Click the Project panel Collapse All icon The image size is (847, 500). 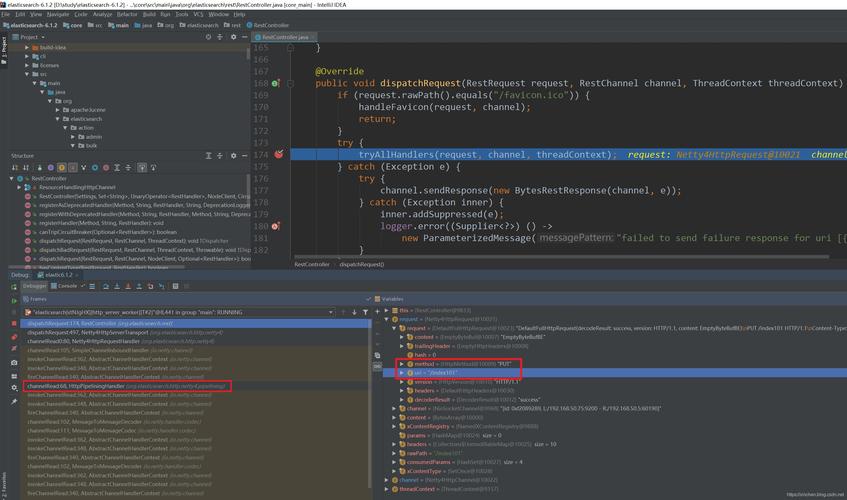pos(220,37)
